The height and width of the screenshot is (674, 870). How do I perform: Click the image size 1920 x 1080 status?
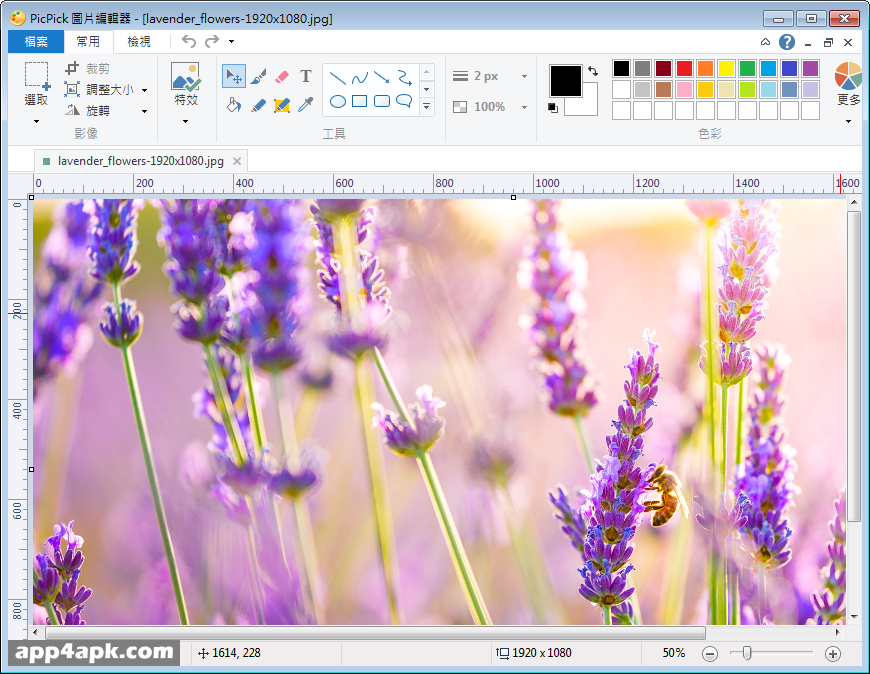click(534, 653)
